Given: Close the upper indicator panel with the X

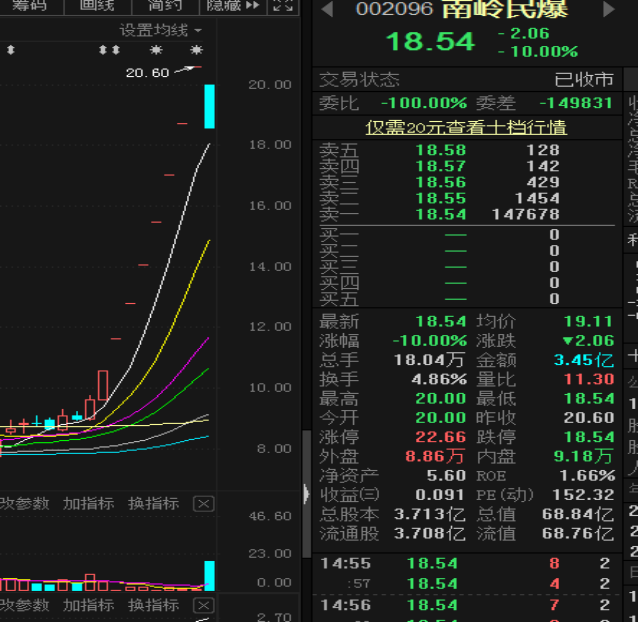Looking at the screenshot, I should point(203,504).
